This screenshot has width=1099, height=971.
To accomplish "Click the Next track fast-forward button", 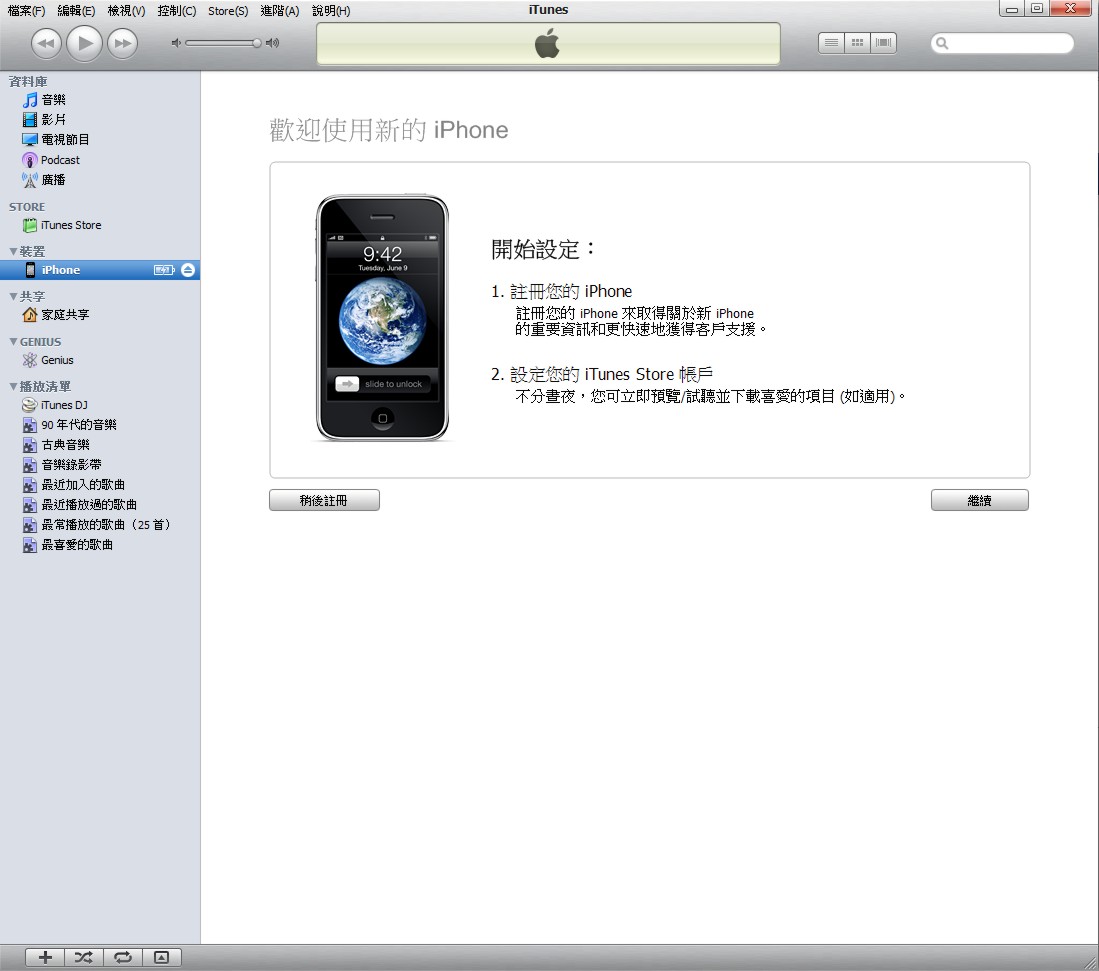I will click(123, 43).
